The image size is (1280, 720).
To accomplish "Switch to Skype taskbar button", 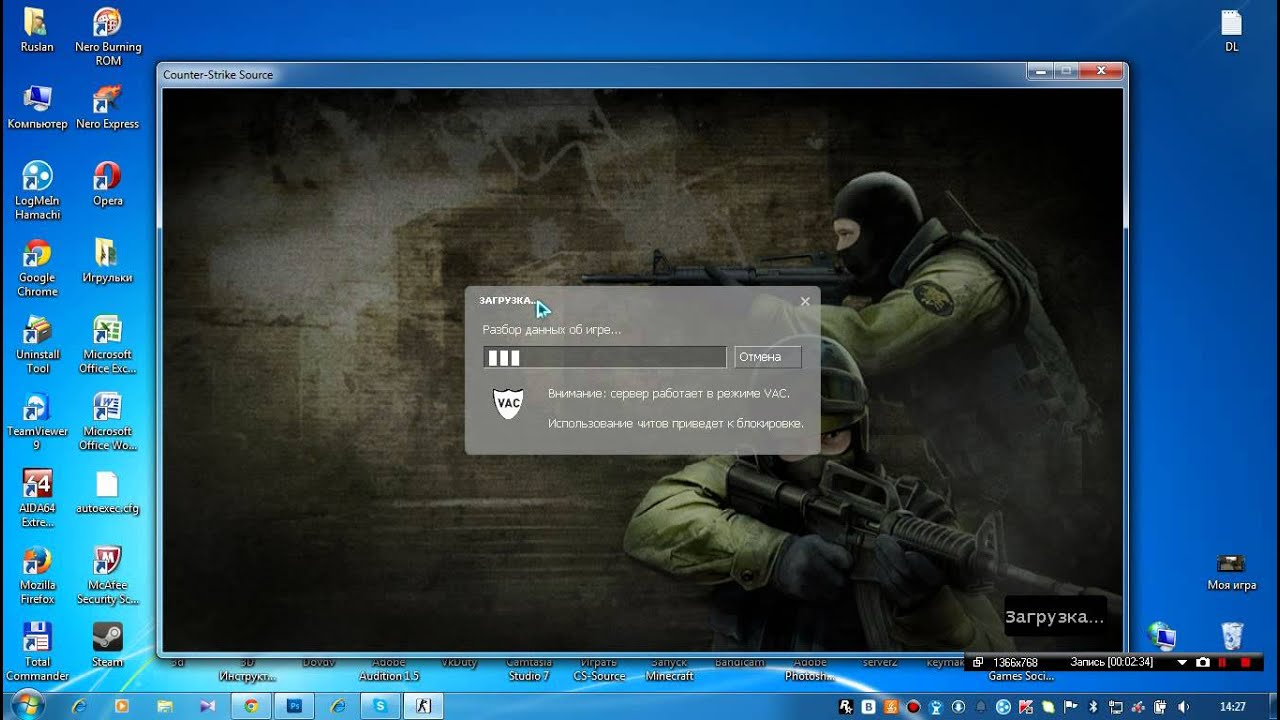I will tap(380, 706).
